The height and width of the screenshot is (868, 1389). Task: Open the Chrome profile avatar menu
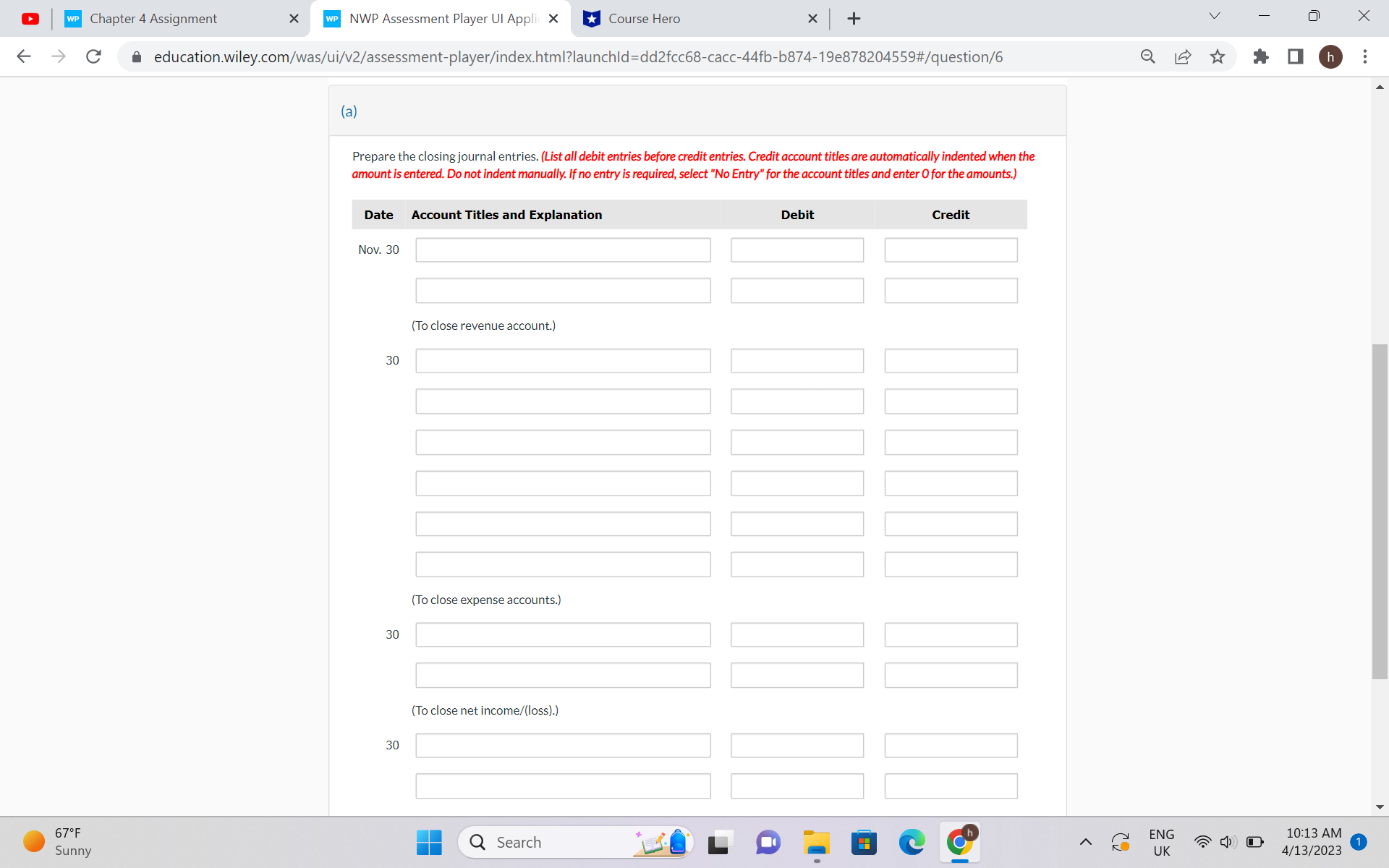tap(1332, 56)
